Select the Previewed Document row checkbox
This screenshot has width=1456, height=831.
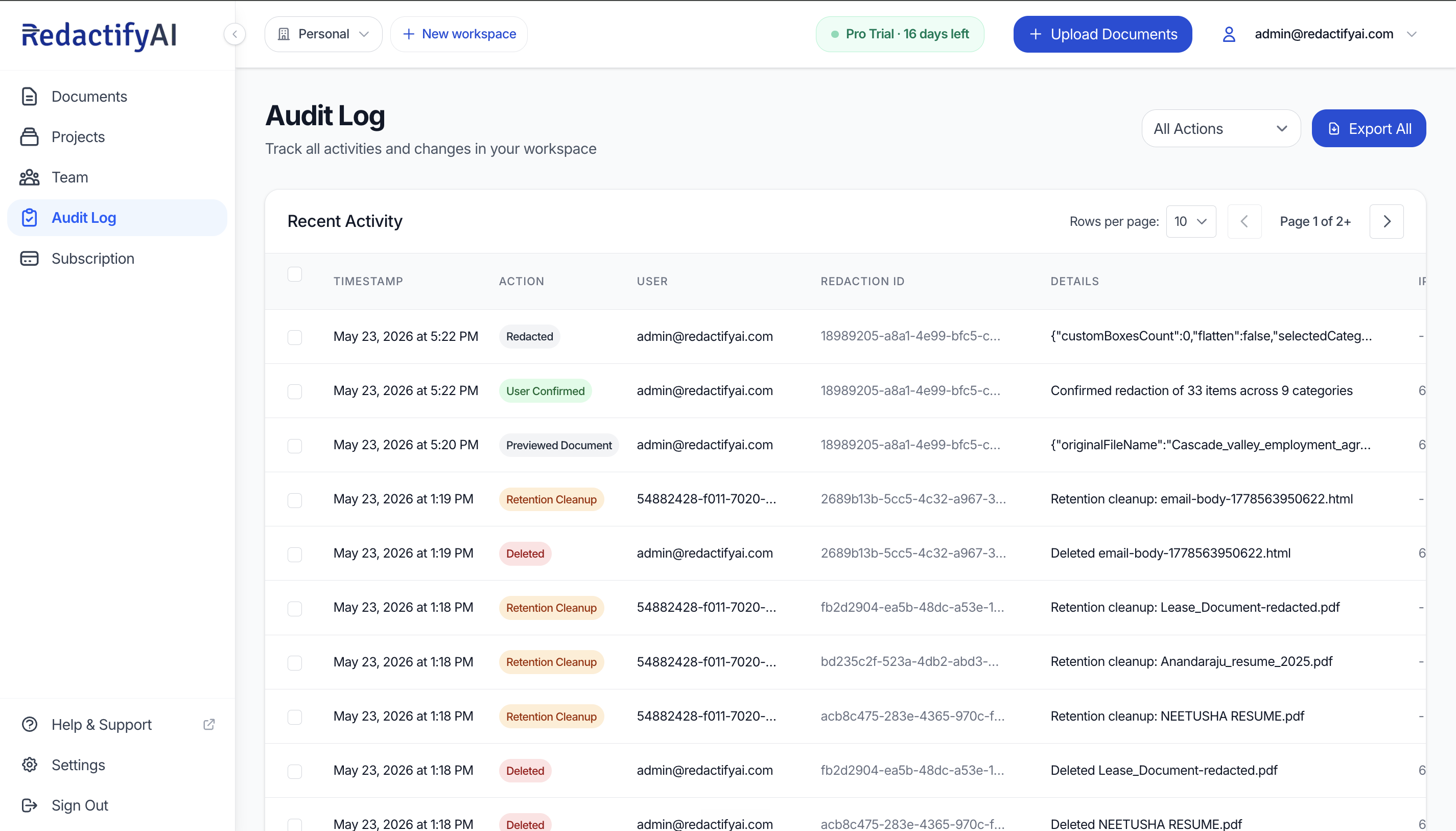(x=294, y=445)
